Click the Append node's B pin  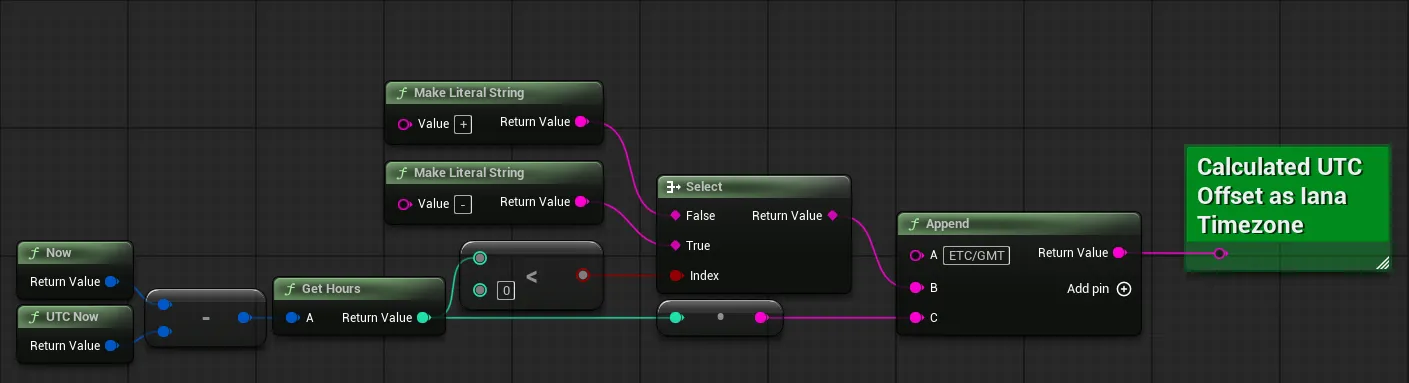(x=916, y=288)
